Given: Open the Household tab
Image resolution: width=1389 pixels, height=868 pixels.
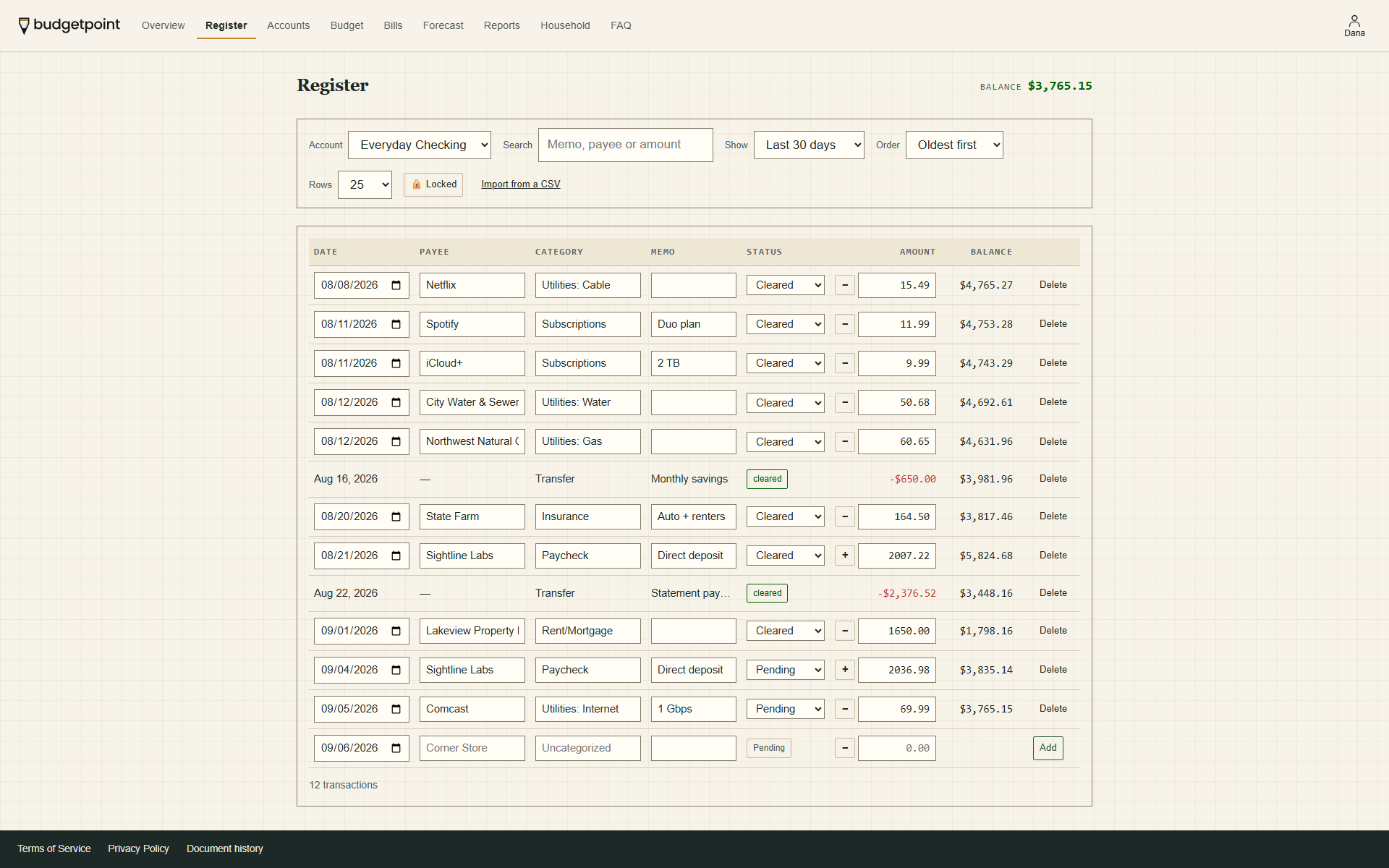Looking at the screenshot, I should coord(565,25).
